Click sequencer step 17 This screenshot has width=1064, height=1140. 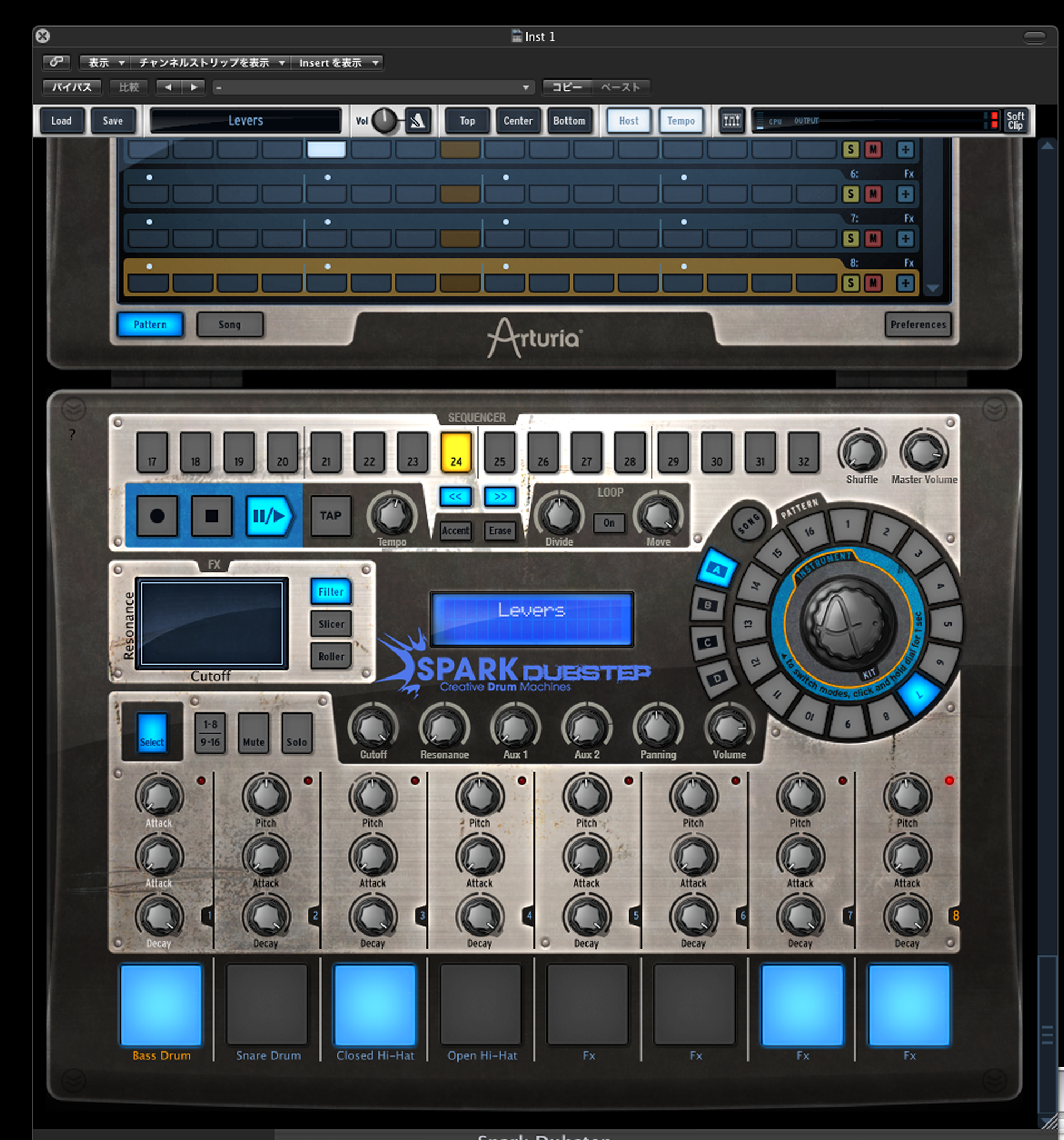[x=152, y=453]
